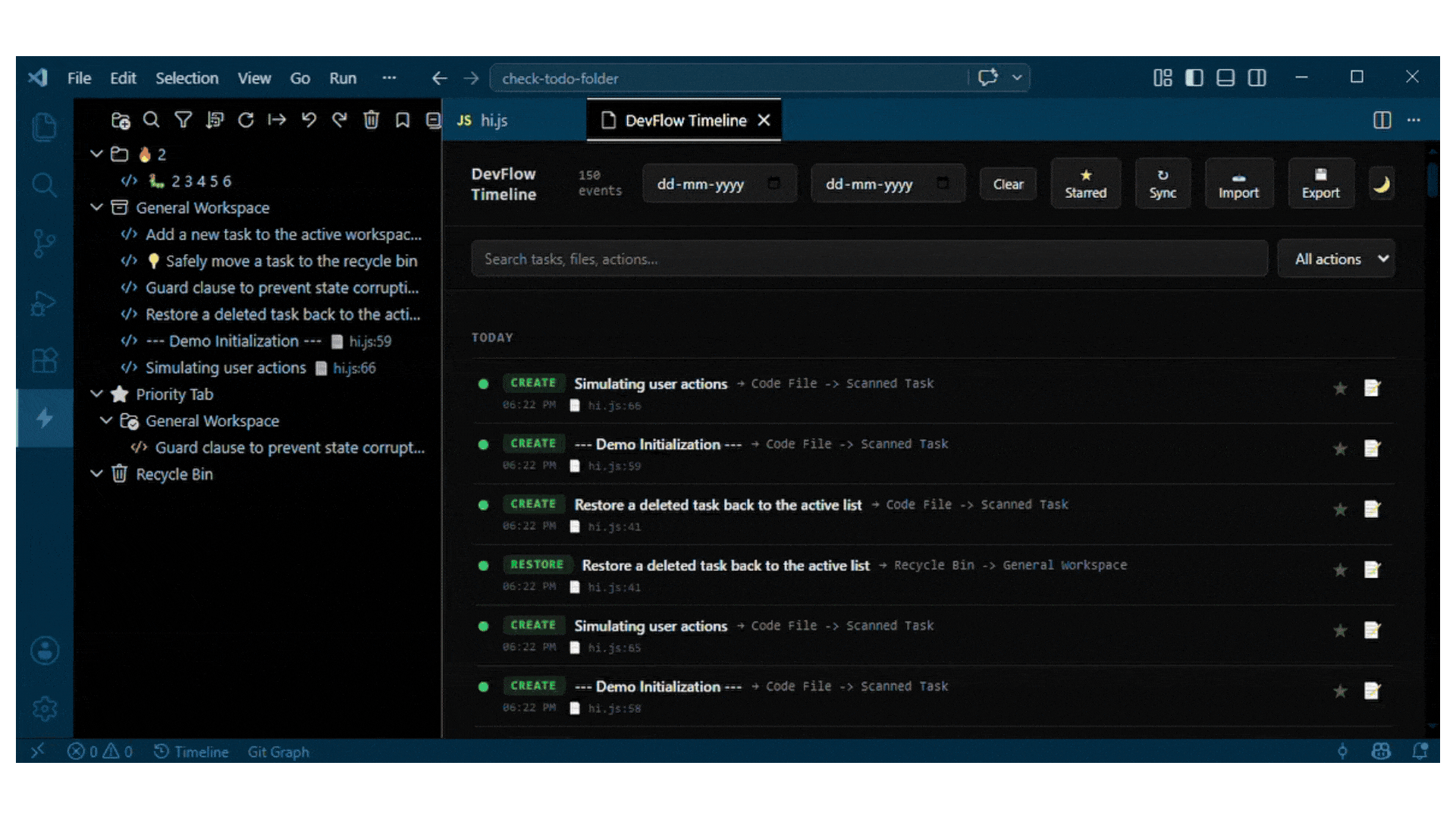1456x819 pixels.
Task: Toggle the Starred filter button
Action: click(1085, 184)
